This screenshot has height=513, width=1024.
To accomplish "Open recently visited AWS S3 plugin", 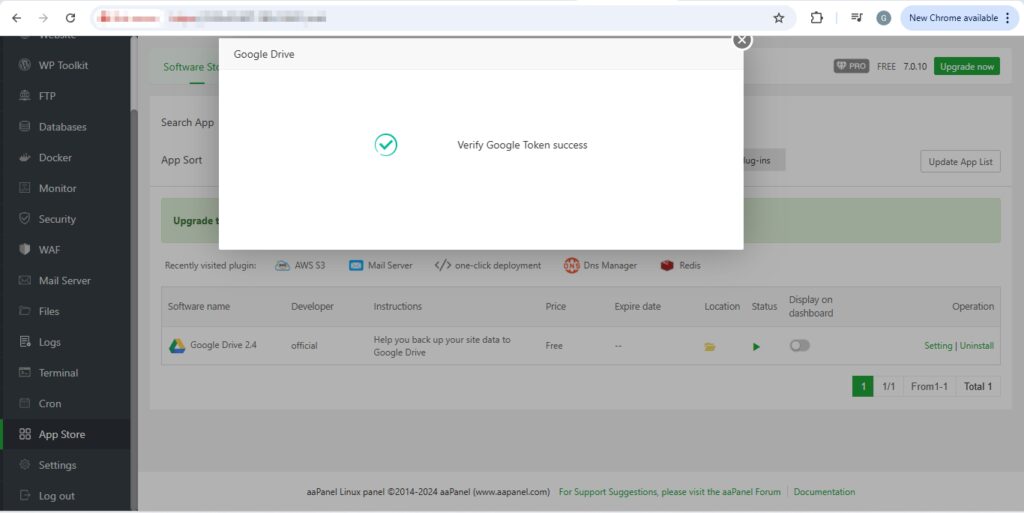I will [x=300, y=266].
